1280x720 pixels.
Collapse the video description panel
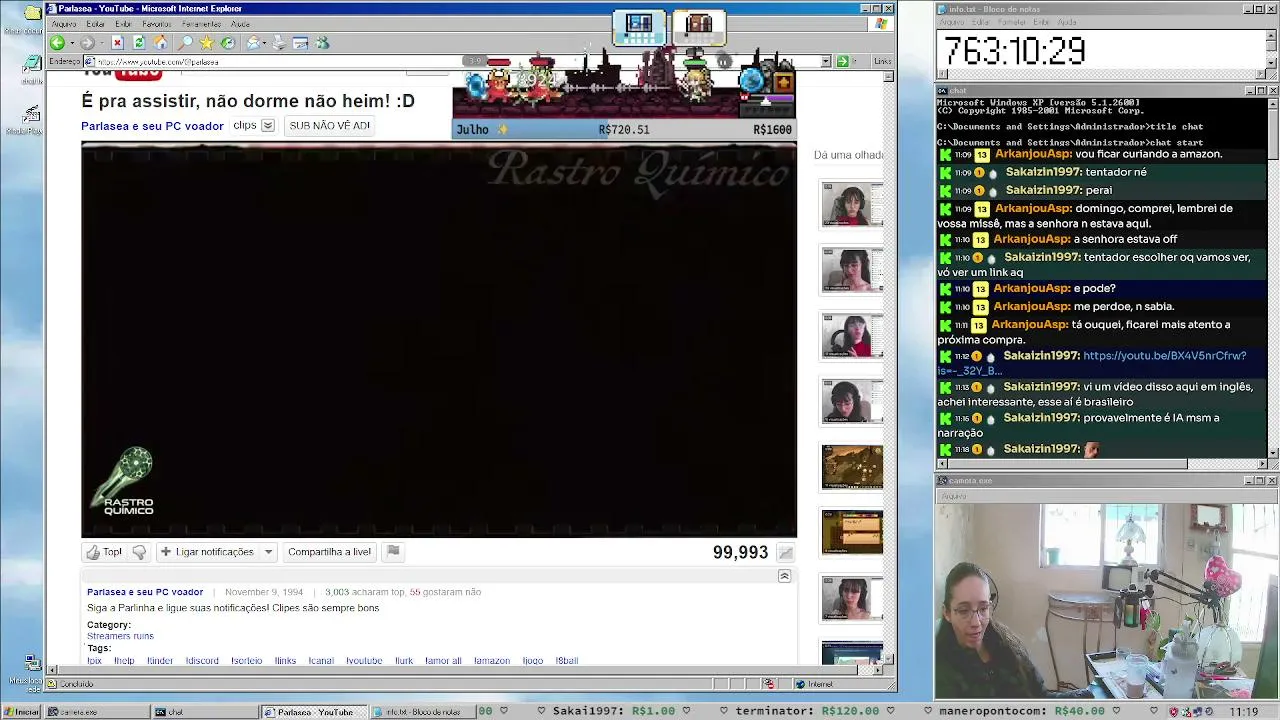(x=784, y=576)
